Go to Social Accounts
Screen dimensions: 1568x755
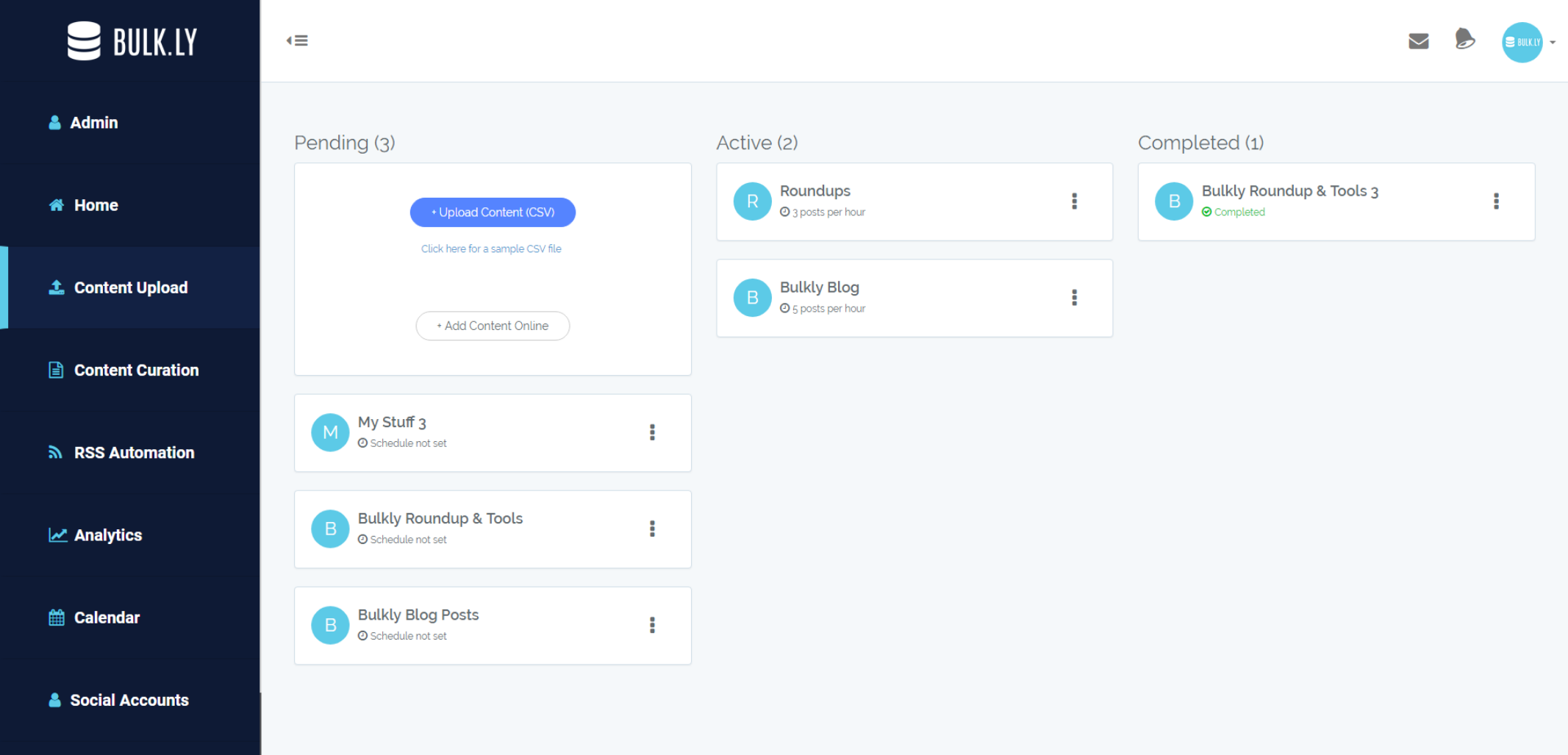point(129,700)
